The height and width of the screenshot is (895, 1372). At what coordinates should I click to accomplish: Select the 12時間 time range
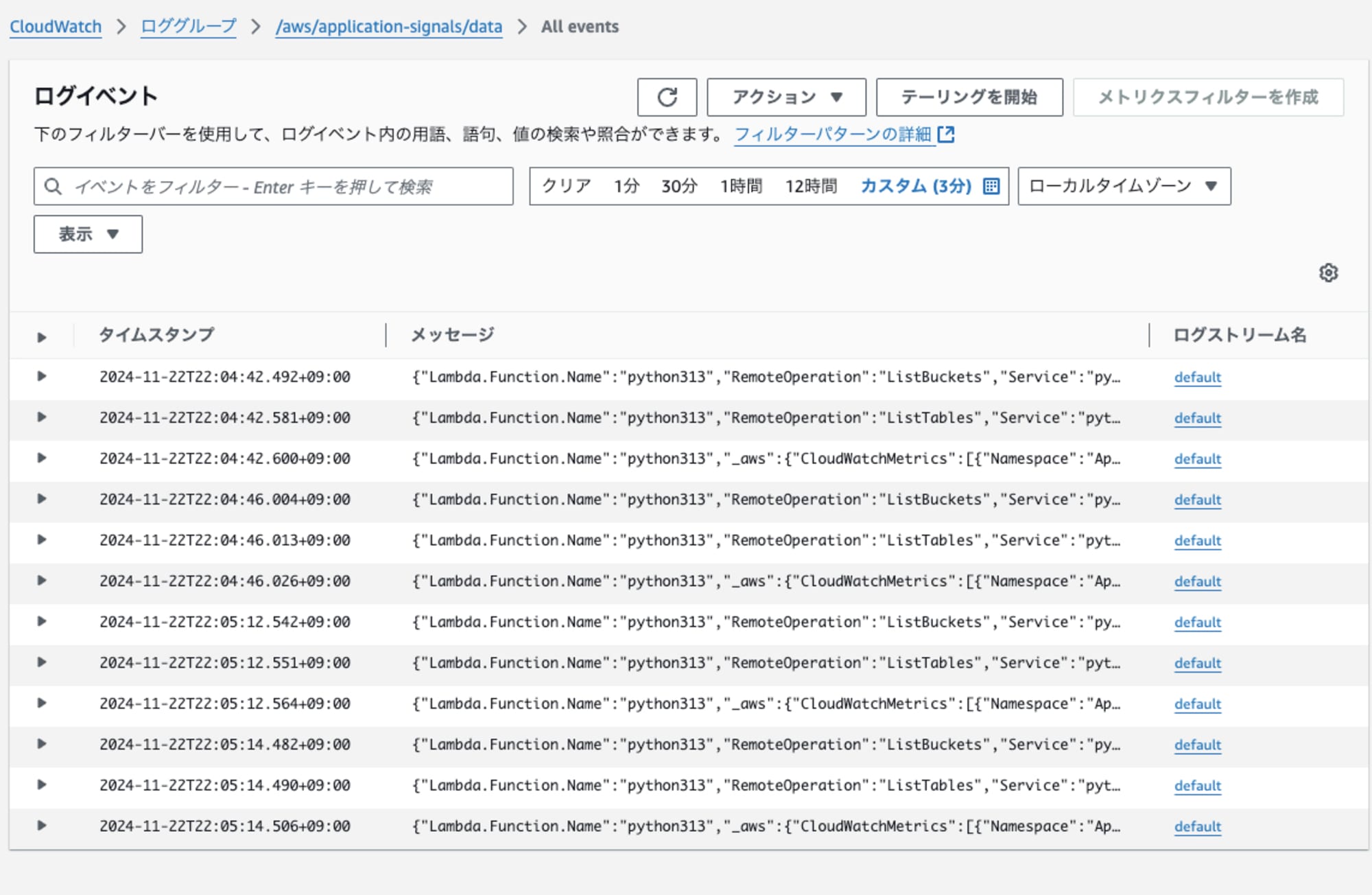[811, 186]
